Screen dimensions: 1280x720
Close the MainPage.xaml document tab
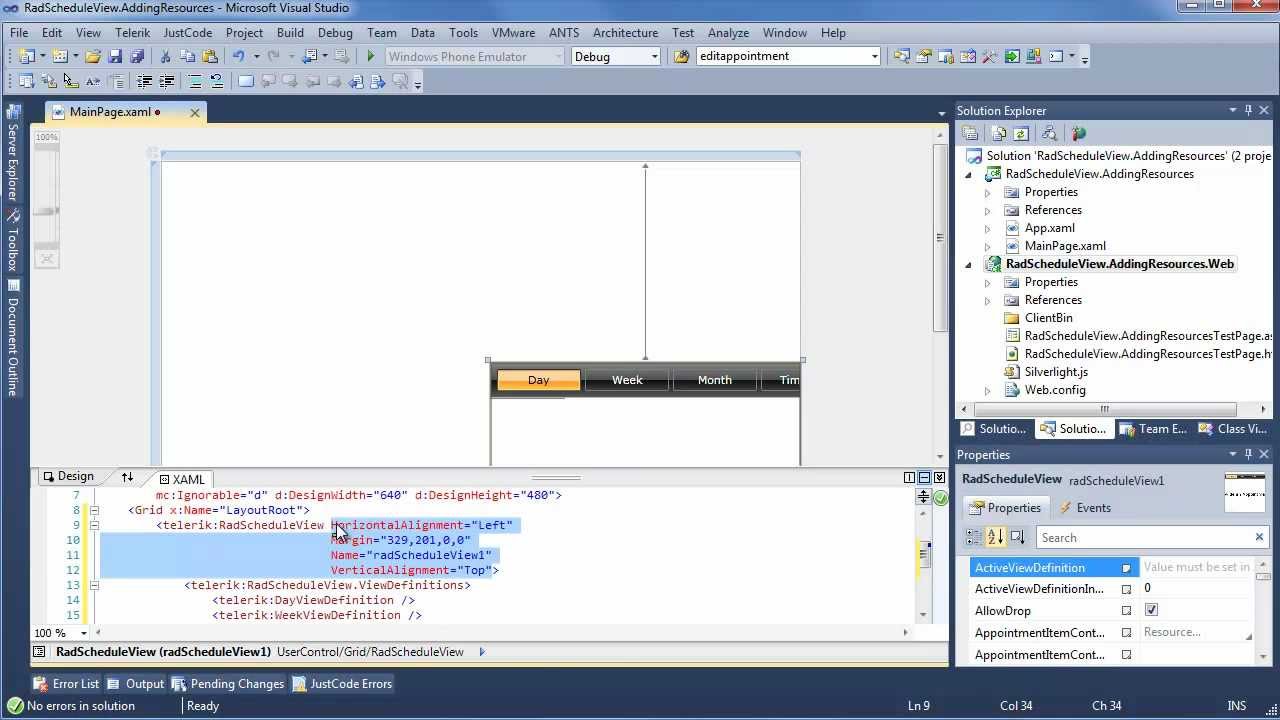(x=195, y=112)
